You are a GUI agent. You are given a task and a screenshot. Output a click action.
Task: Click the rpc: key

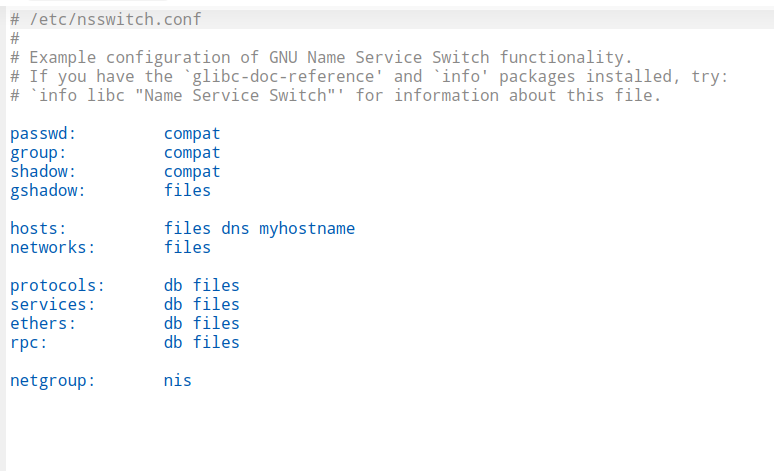pos(29,343)
